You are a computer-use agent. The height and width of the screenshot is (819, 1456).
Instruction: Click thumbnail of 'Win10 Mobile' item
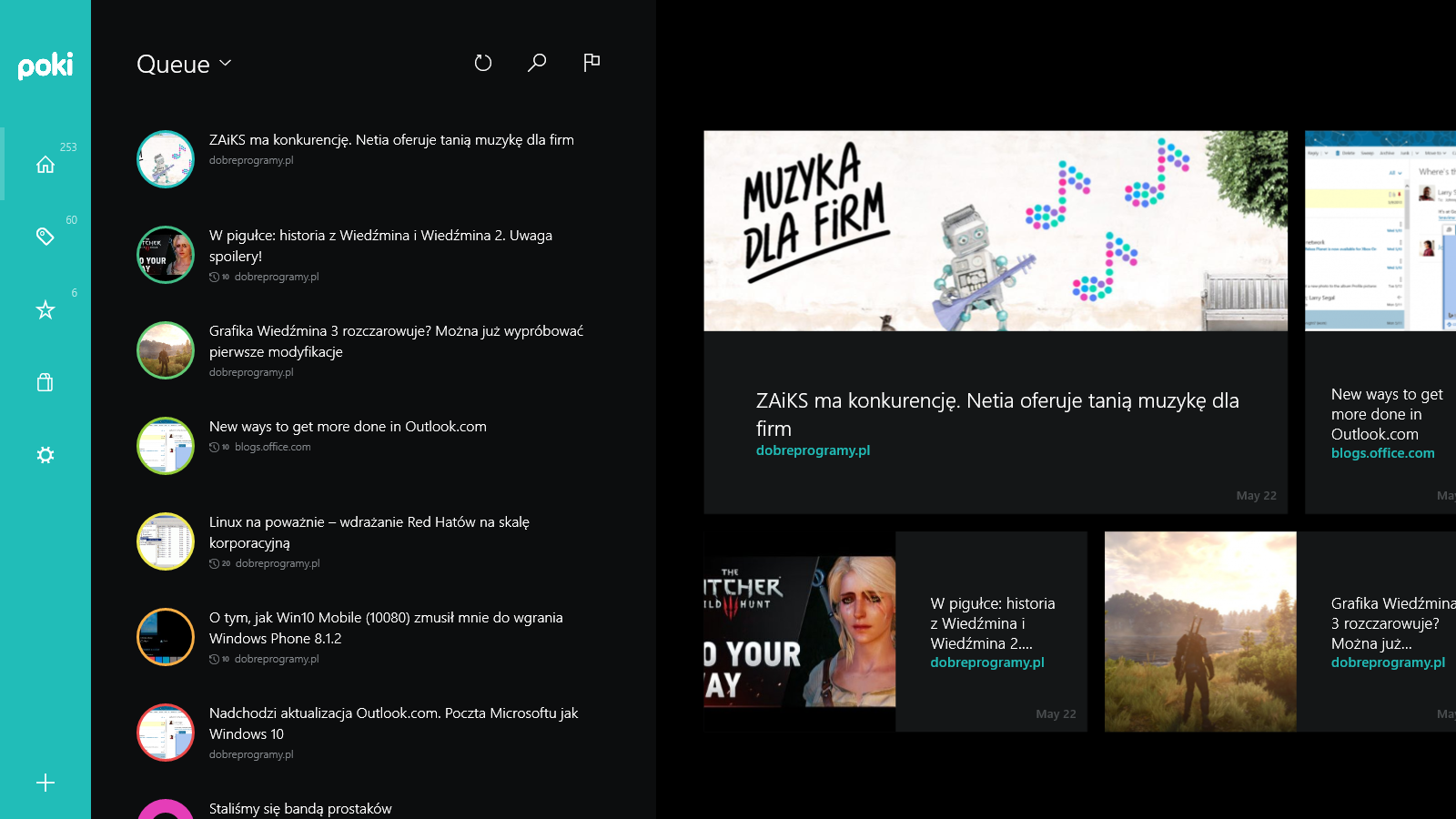coord(166,637)
